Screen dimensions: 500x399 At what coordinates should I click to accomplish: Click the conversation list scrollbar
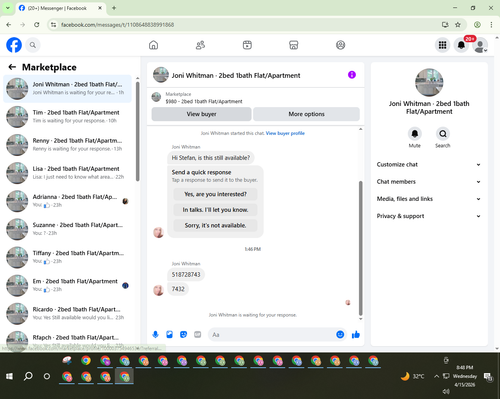point(137,132)
